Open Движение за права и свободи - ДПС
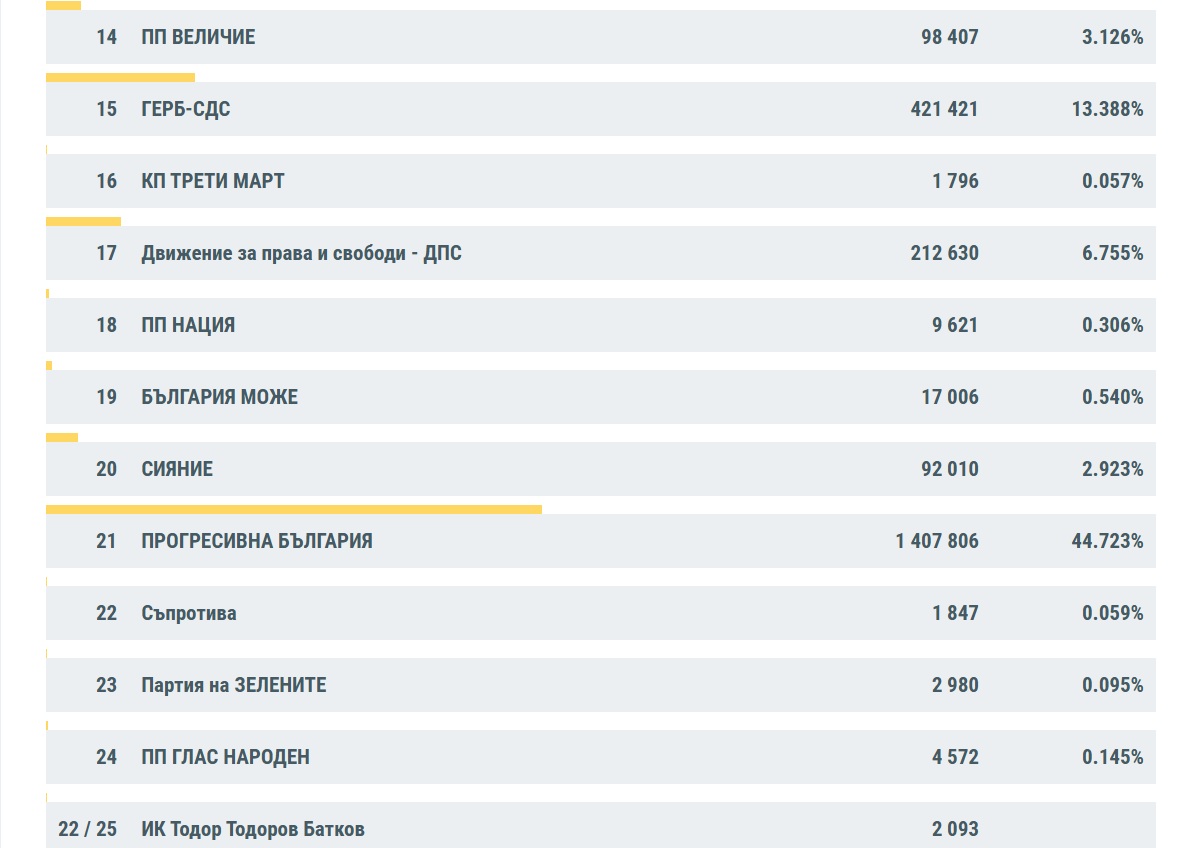Viewport: 1200px width, 848px height. (x=301, y=253)
